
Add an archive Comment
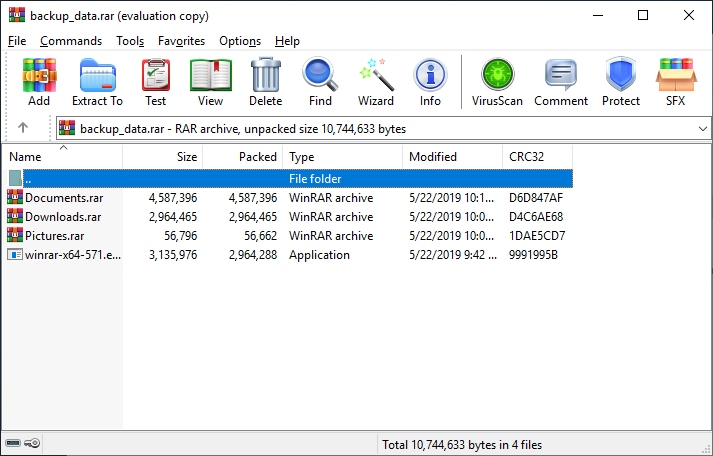pyautogui.click(x=561, y=82)
